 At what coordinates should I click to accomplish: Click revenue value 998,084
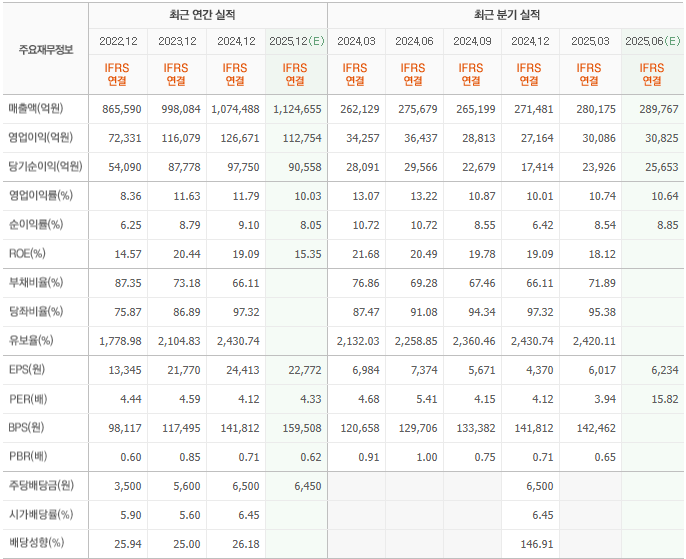coord(181,109)
